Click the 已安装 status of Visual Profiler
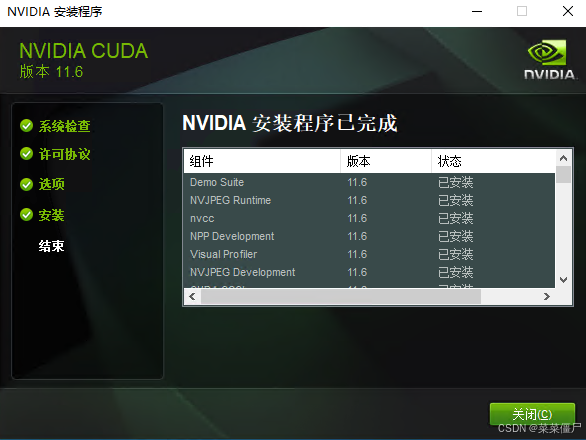The image size is (586, 440). [x=456, y=254]
